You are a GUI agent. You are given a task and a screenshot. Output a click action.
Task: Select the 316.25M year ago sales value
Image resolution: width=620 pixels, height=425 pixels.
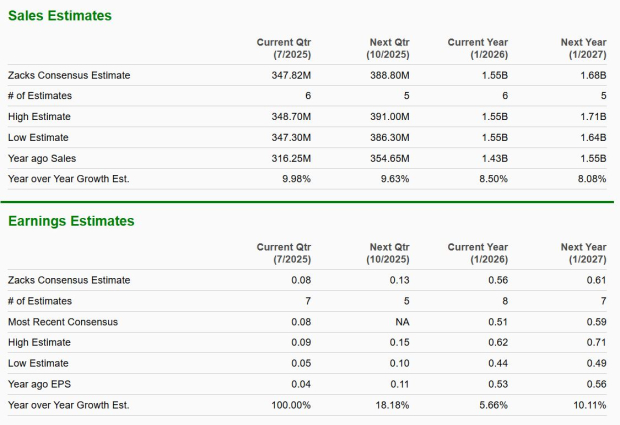pos(290,158)
